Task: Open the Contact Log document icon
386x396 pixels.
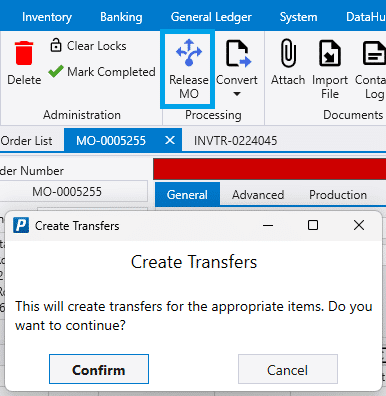Action: coord(374,53)
